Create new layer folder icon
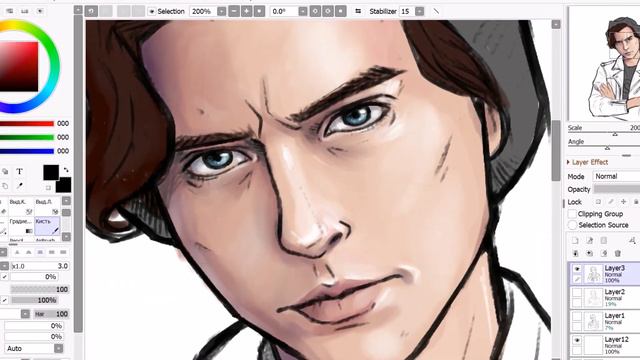This screenshot has width=640, height=360. [604, 240]
